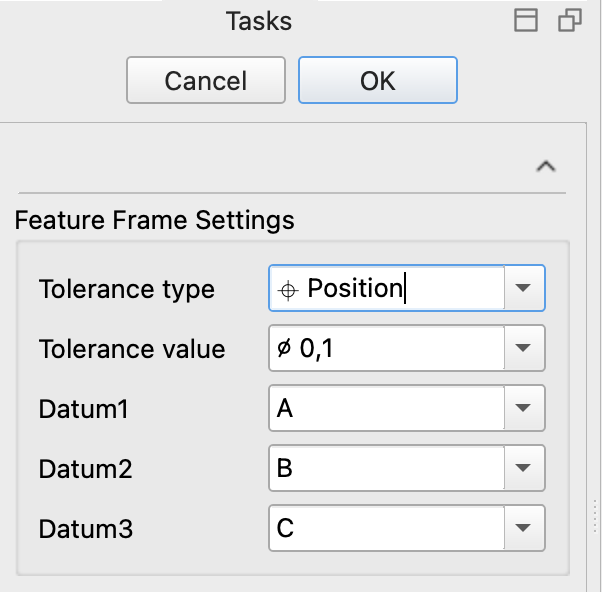602x592 pixels.
Task: Click the position crosshair symbol icon
Action: (289, 290)
